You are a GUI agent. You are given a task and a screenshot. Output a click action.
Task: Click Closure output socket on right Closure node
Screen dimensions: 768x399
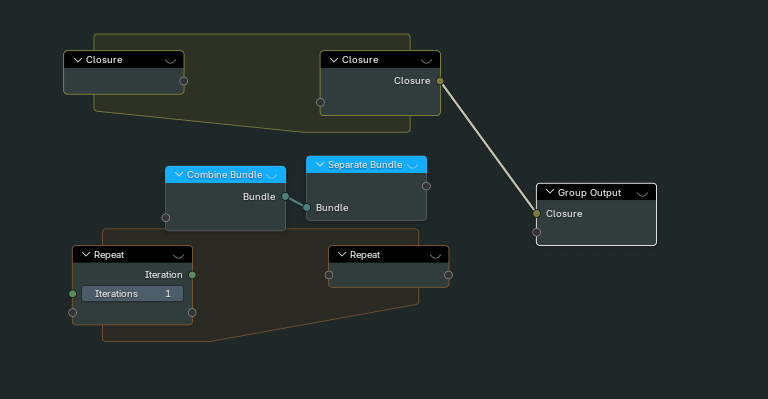[440, 81]
